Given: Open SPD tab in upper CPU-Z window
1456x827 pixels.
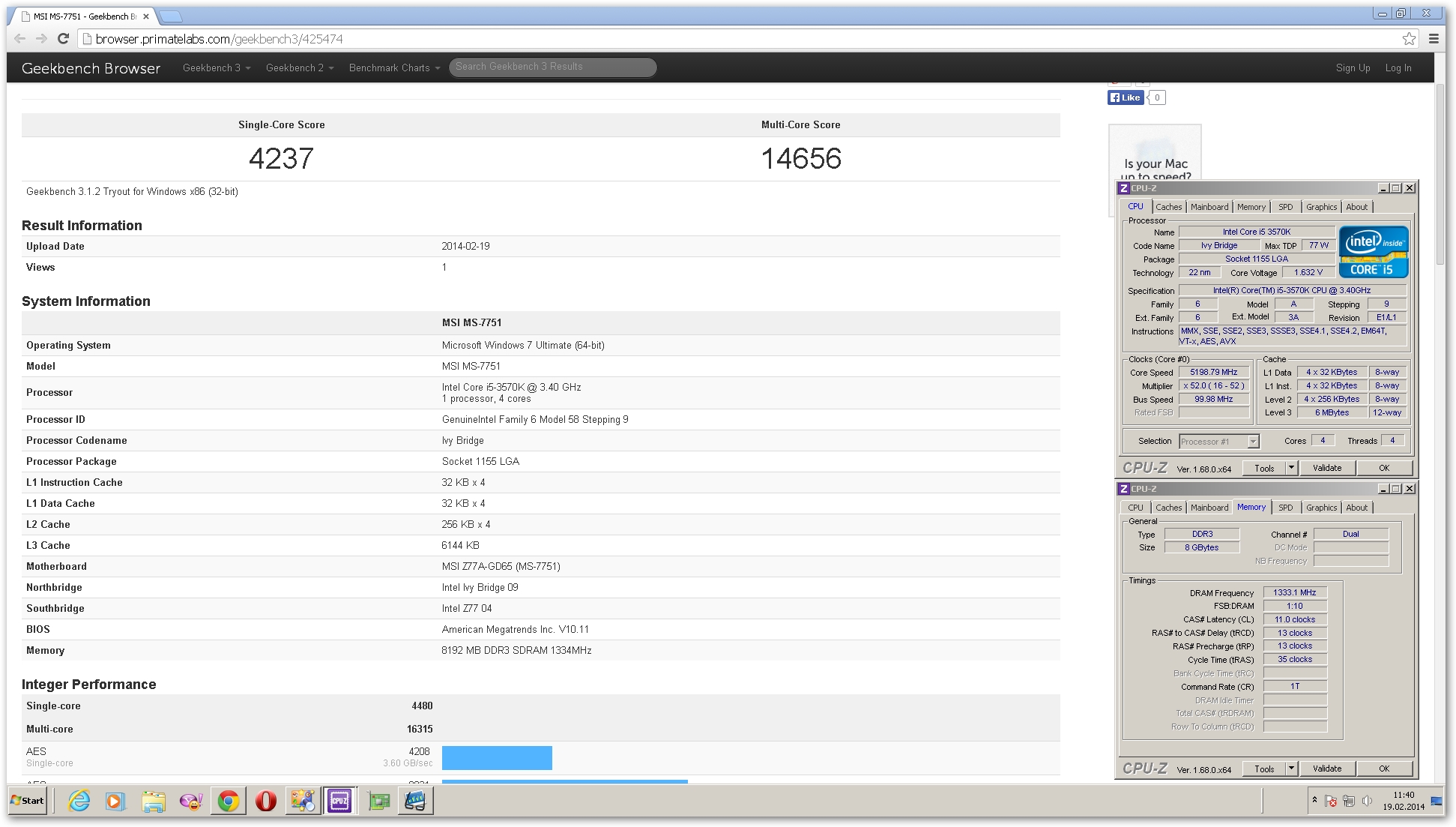Looking at the screenshot, I should click(1286, 207).
